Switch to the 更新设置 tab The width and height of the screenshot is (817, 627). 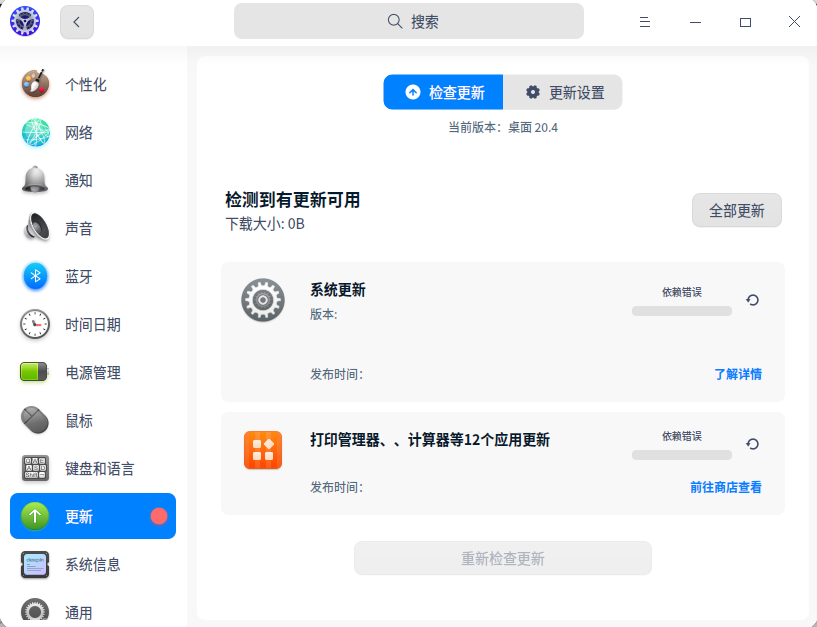pyautogui.click(x=561, y=92)
